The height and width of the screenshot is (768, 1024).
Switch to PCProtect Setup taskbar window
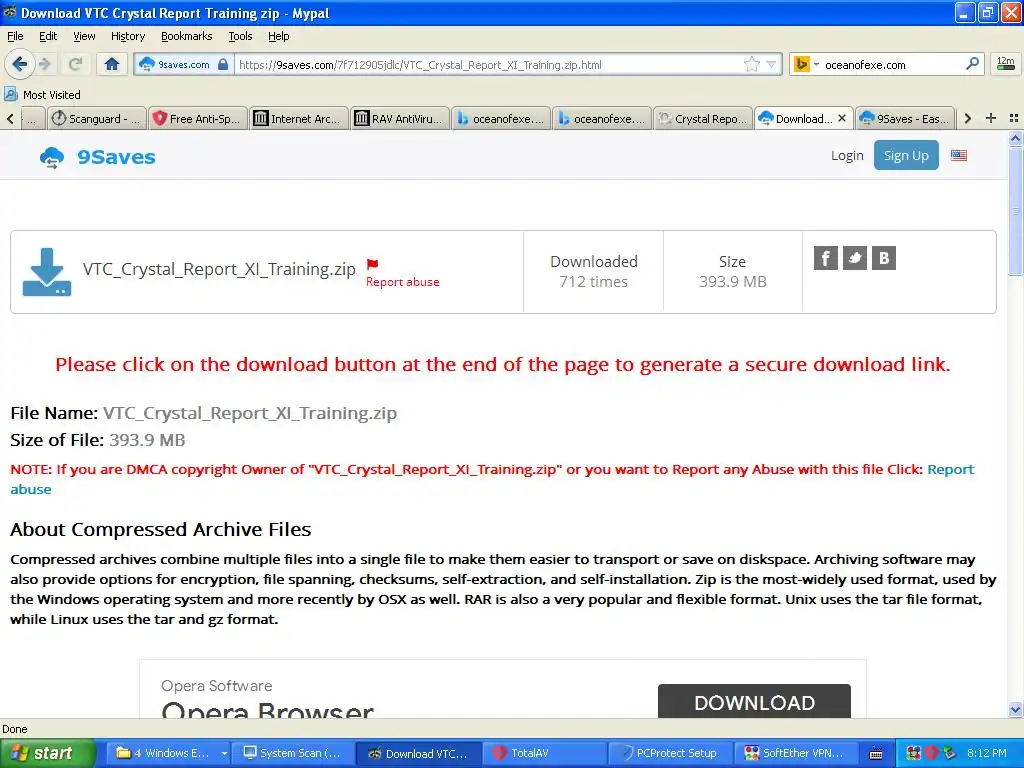[670, 753]
